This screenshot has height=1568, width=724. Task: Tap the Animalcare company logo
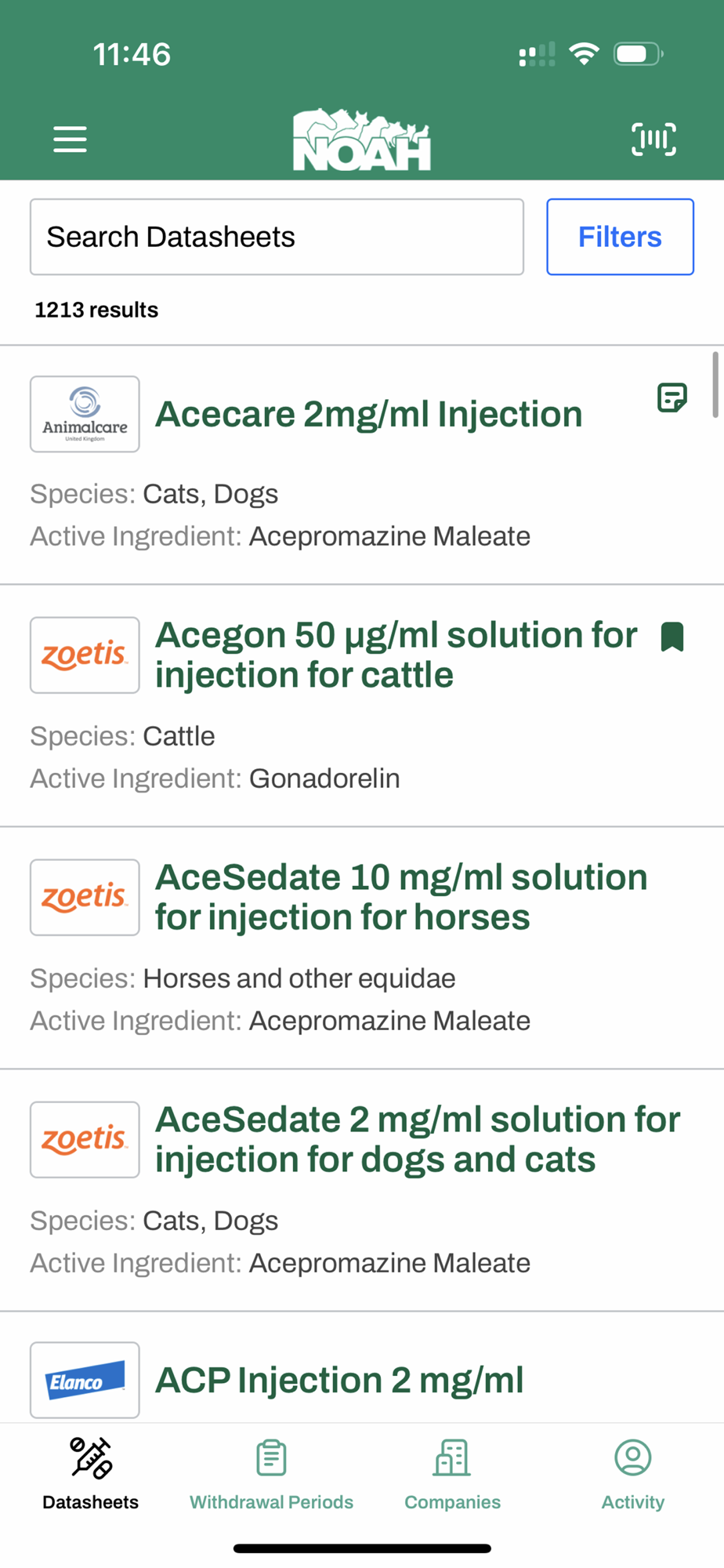(x=85, y=414)
